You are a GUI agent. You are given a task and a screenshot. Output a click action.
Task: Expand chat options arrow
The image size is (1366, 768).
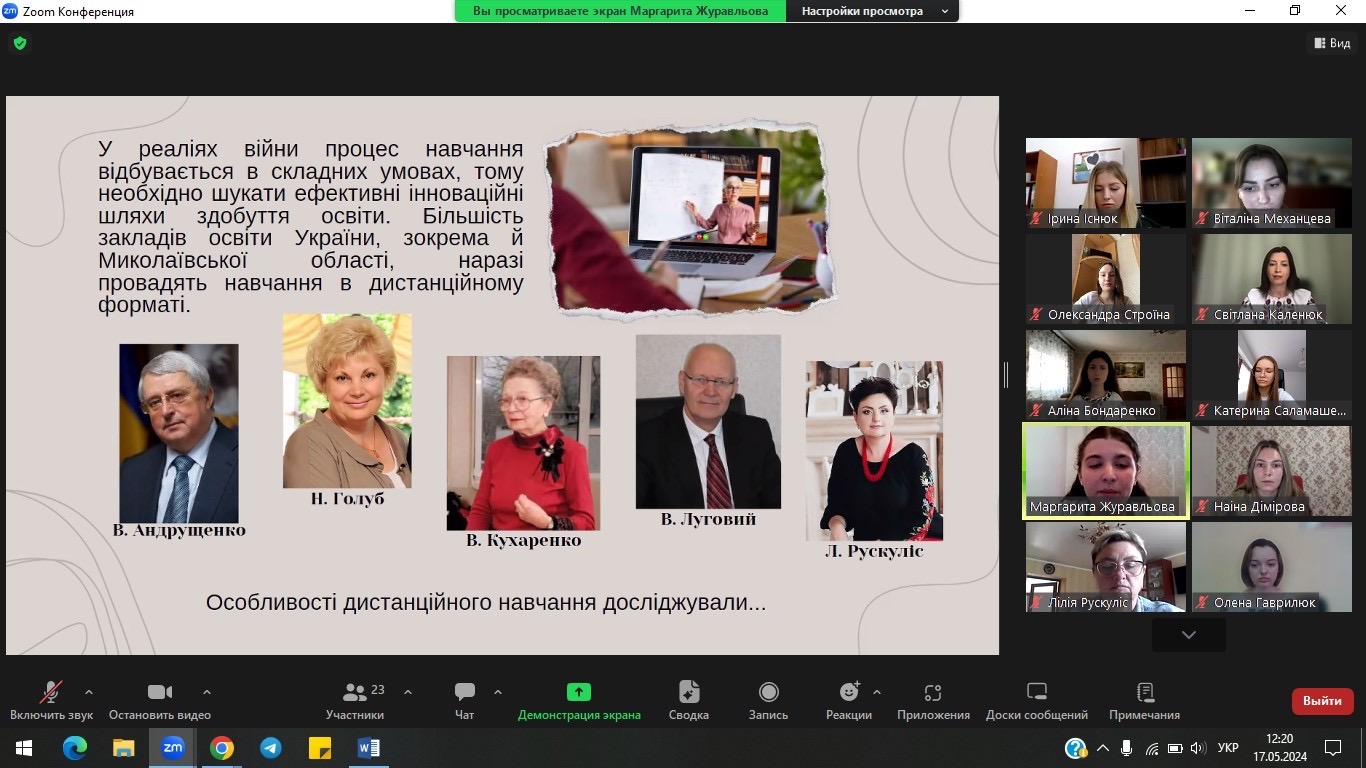[498, 692]
